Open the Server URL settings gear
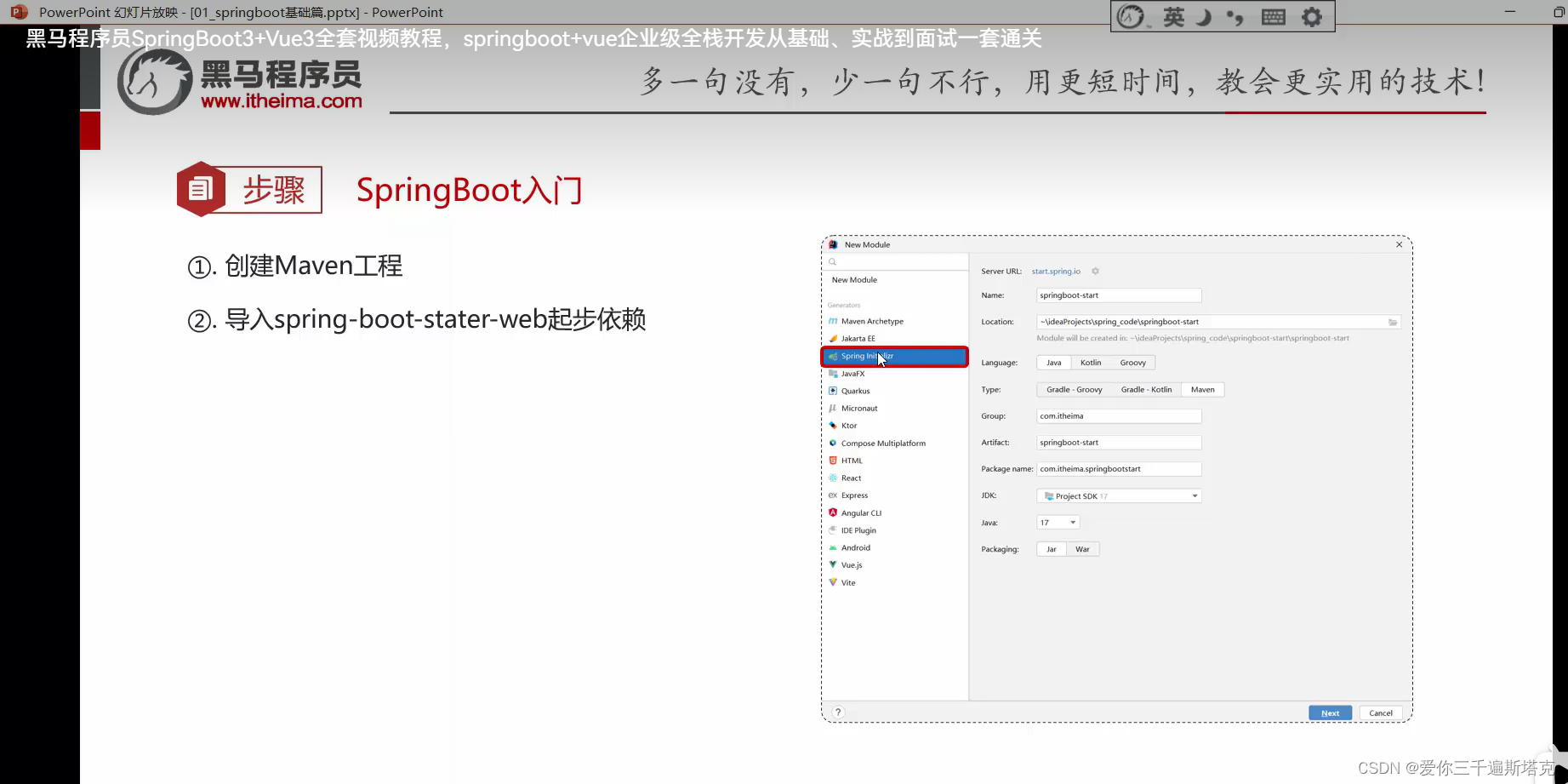This screenshot has height=784, width=1568. [x=1095, y=271]
